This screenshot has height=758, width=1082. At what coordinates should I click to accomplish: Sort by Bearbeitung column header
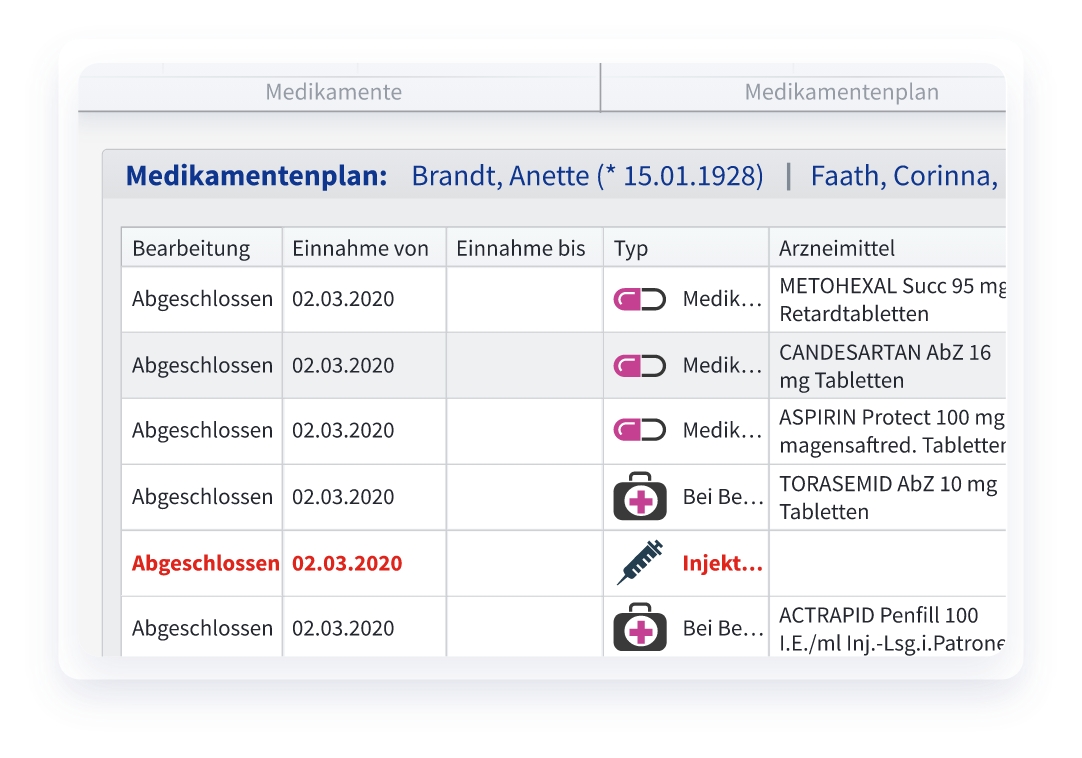191,248
